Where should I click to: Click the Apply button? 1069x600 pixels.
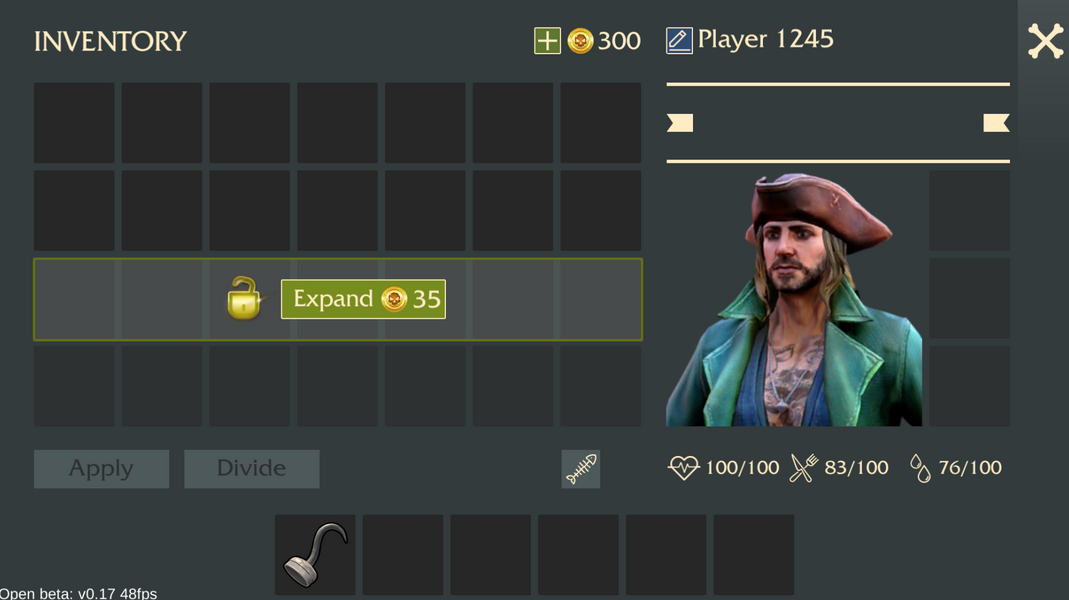point(102,468)
